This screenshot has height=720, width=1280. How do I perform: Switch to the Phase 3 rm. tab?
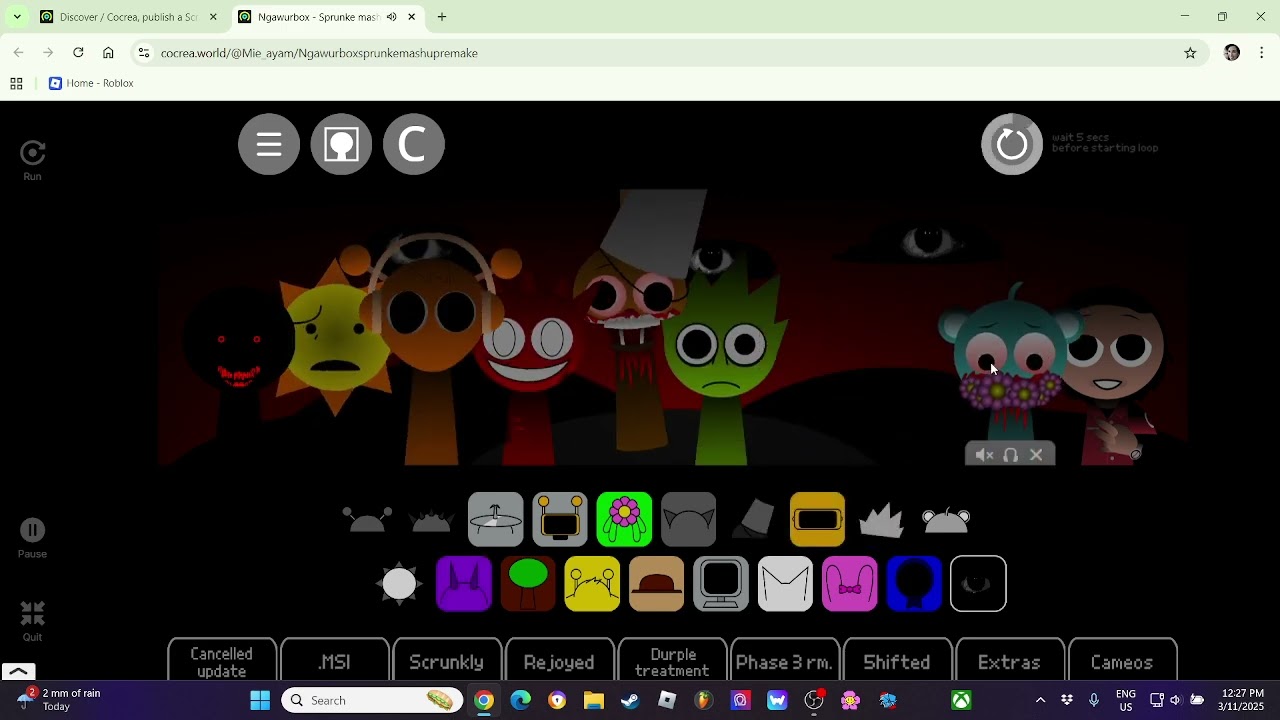[x=785, y=661]
